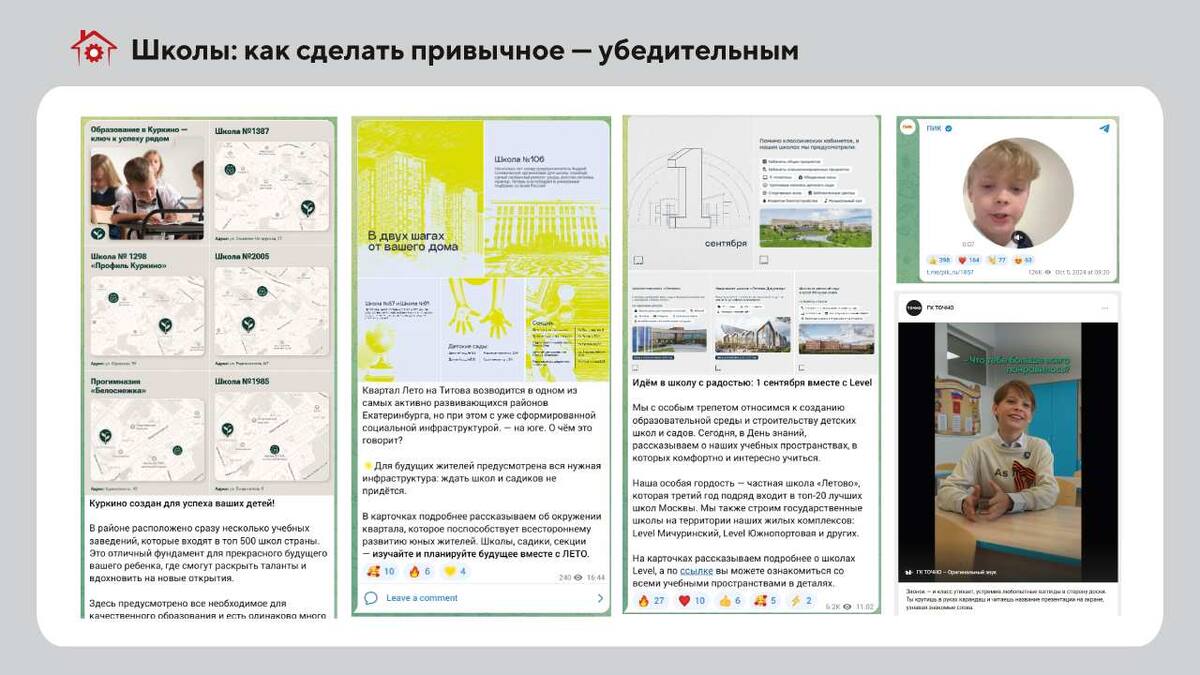Click the thumbs-up 6 reaction on Level post

pyautogui.click(x=730, y=601)
